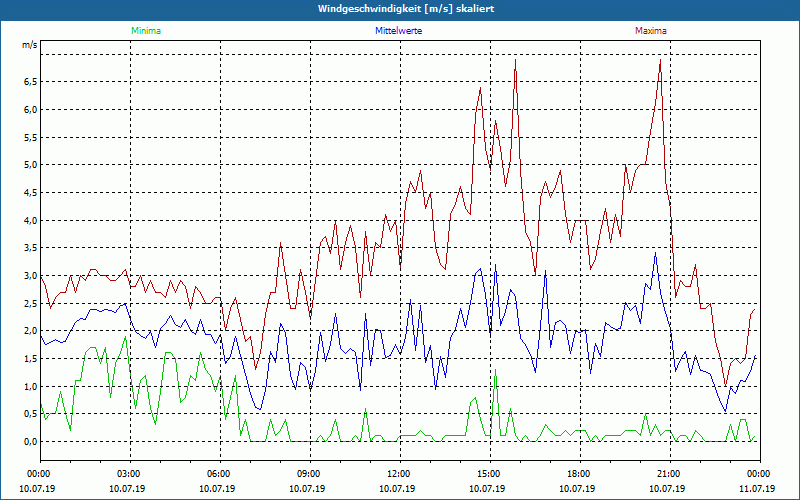Screen dimensions: 800x500
Task: Click the 5,0 y-axis value
Action: [31, 165]
